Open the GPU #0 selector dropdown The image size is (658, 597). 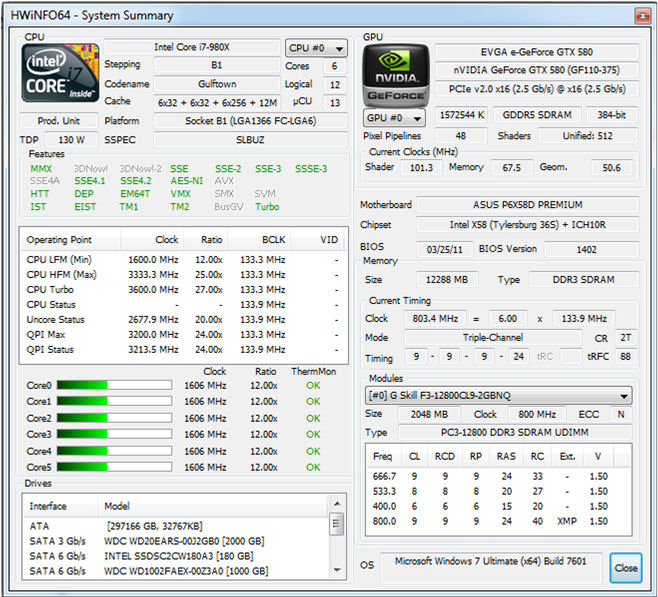point(392,118)
